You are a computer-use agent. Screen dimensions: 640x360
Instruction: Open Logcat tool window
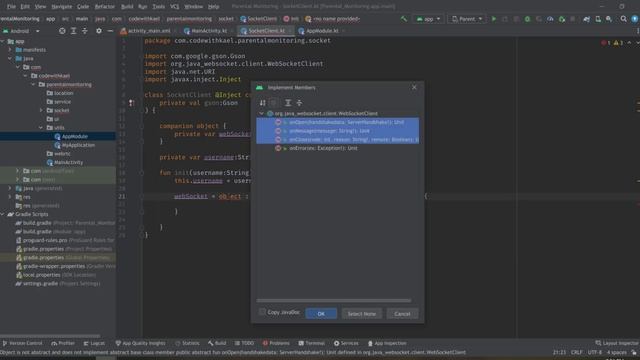(x=94, y=343)
